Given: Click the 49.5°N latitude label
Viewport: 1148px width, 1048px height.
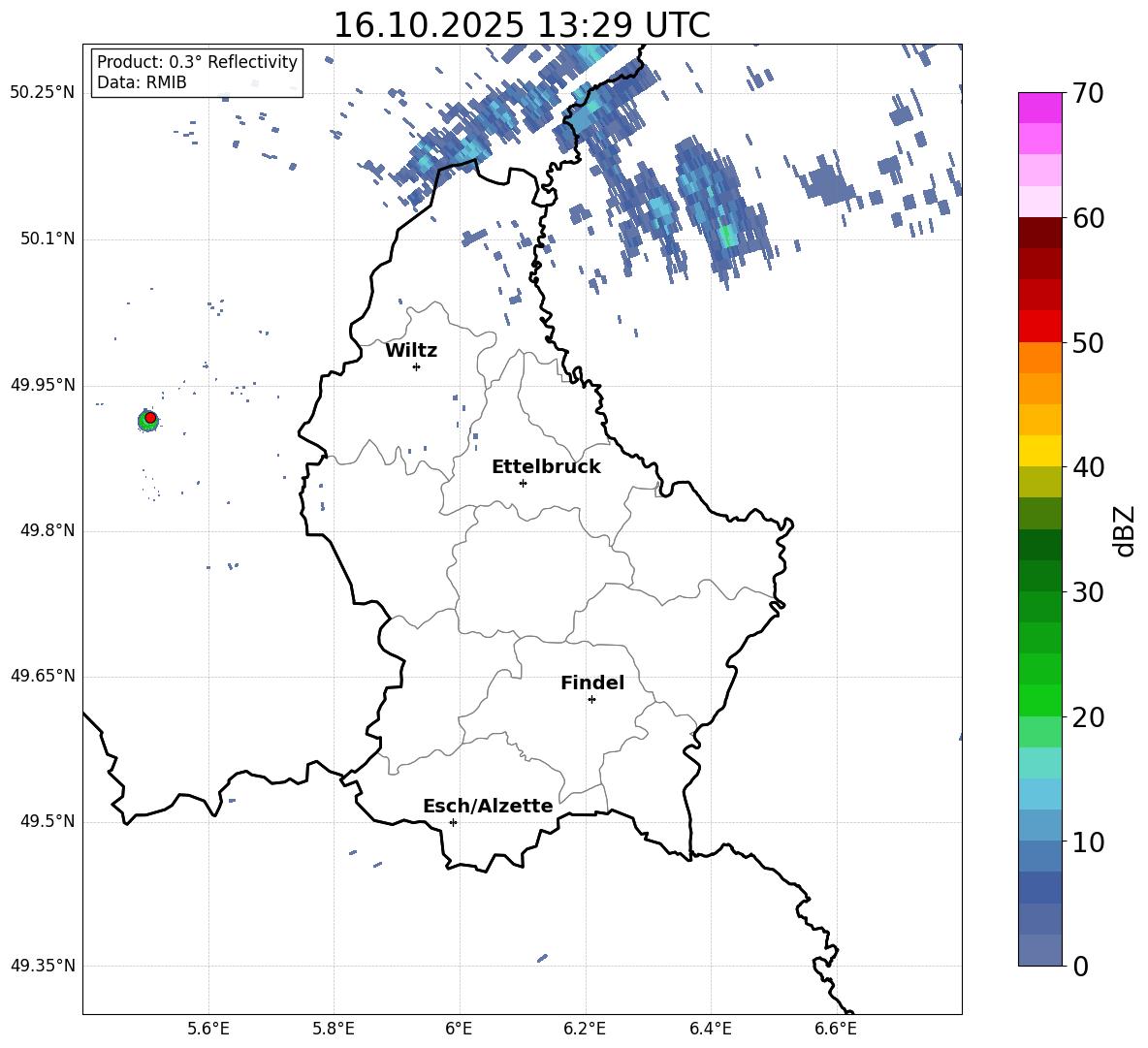Looking at the screenshot, I should [48, 821].
